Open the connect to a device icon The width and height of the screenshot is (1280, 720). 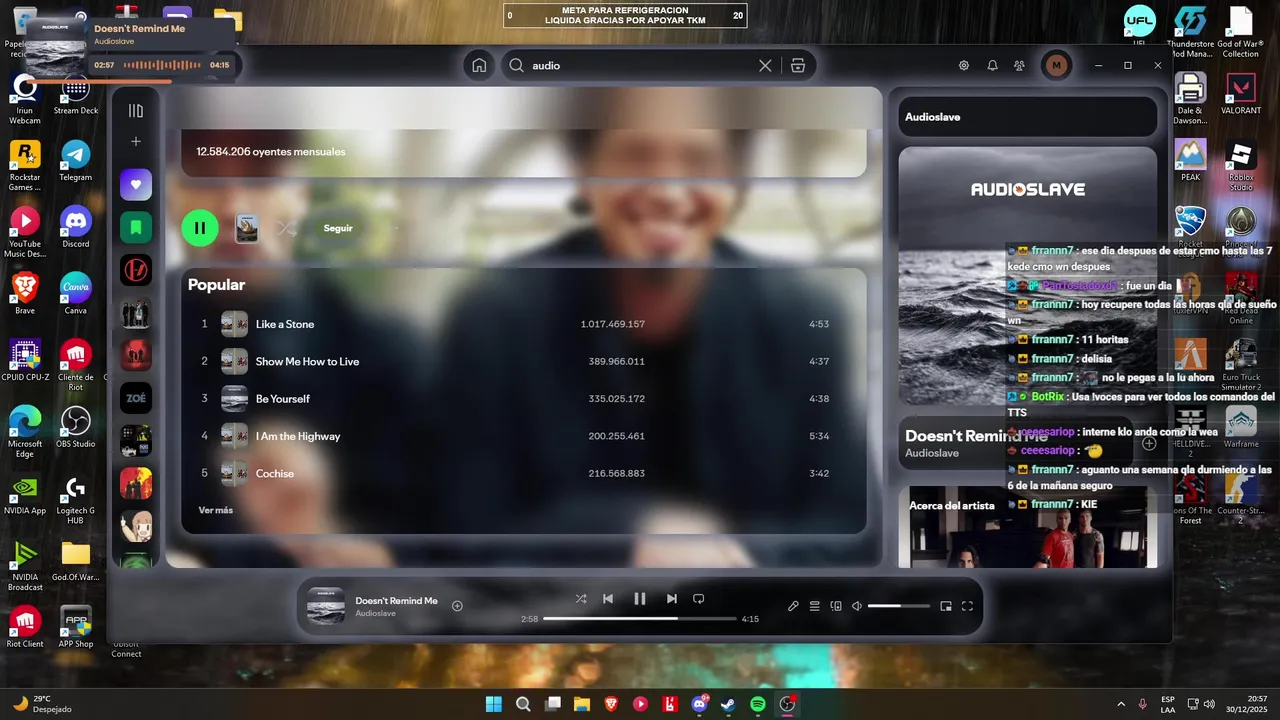click(x=836, y=606)
